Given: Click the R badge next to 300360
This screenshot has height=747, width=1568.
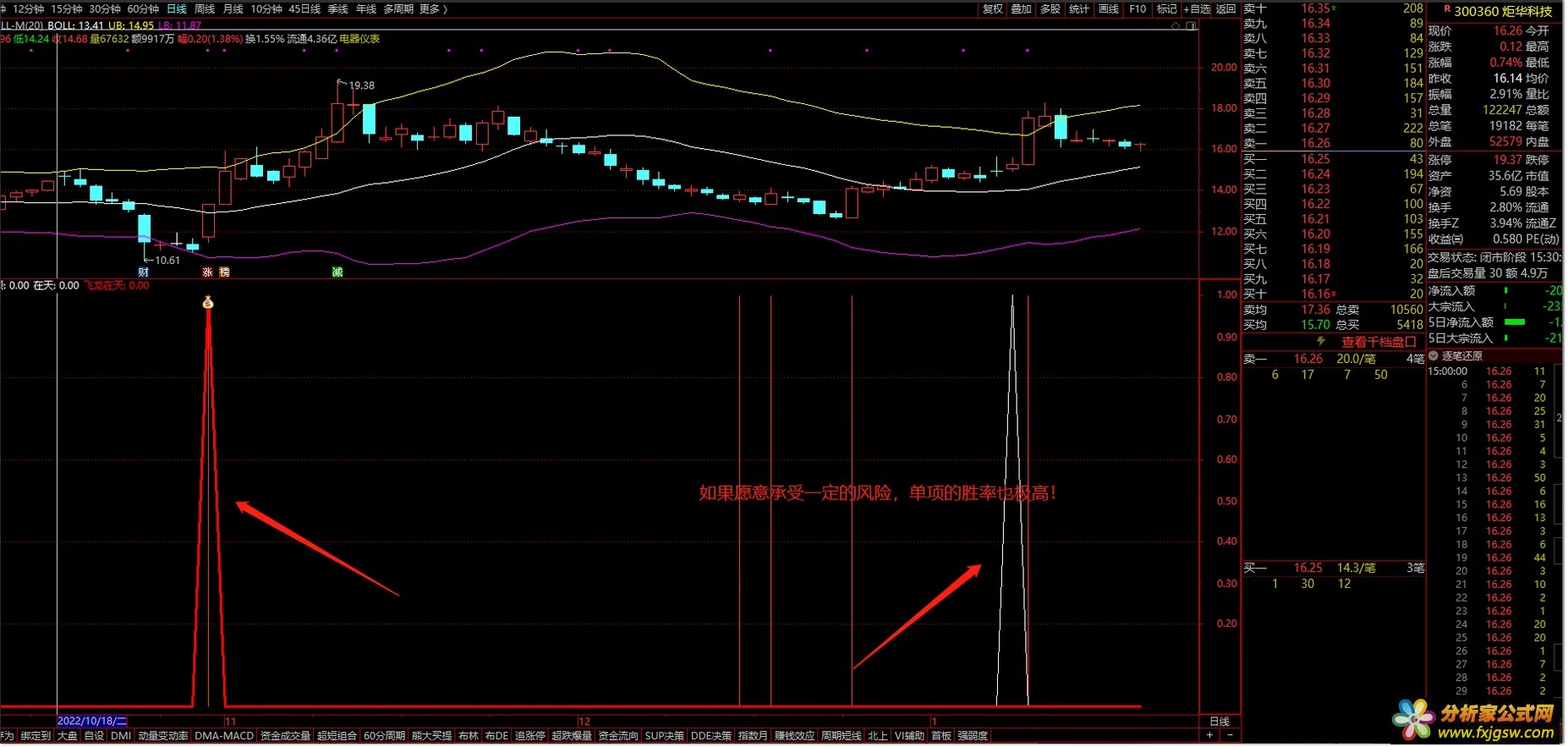Looking at the screenshot, I should pyautogui.click(x=1447, y=10).
